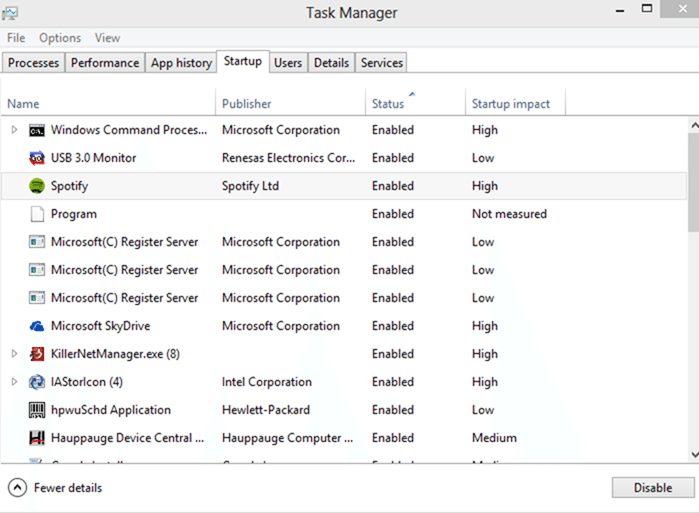Image resolution: width=699 pixels, height=513 pixels.
Task: Click the KillerNetManager.exe icon
Action: pyautogui.click(x=37, y=354)
